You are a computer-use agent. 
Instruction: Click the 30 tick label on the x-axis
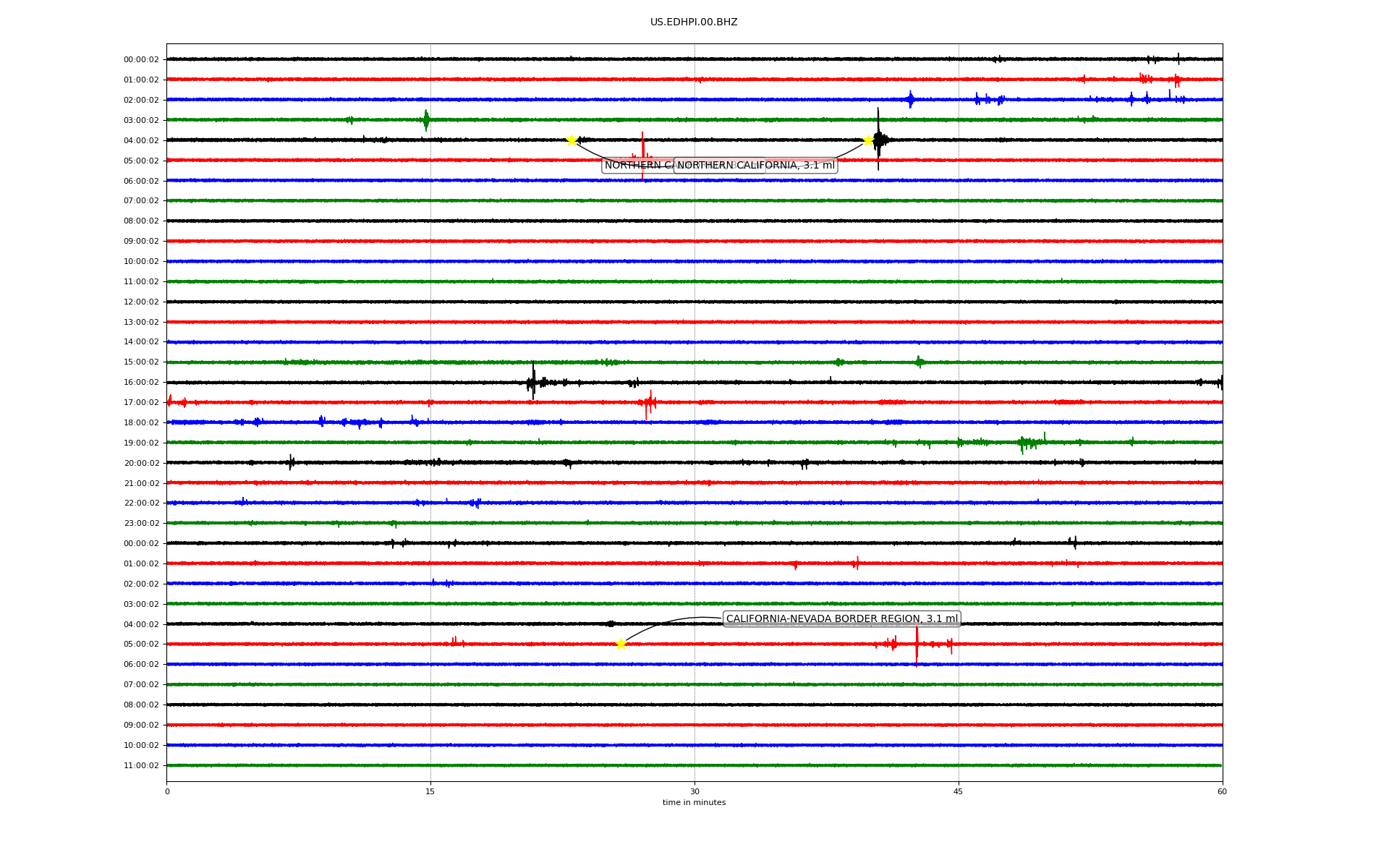tap(694, 791)
